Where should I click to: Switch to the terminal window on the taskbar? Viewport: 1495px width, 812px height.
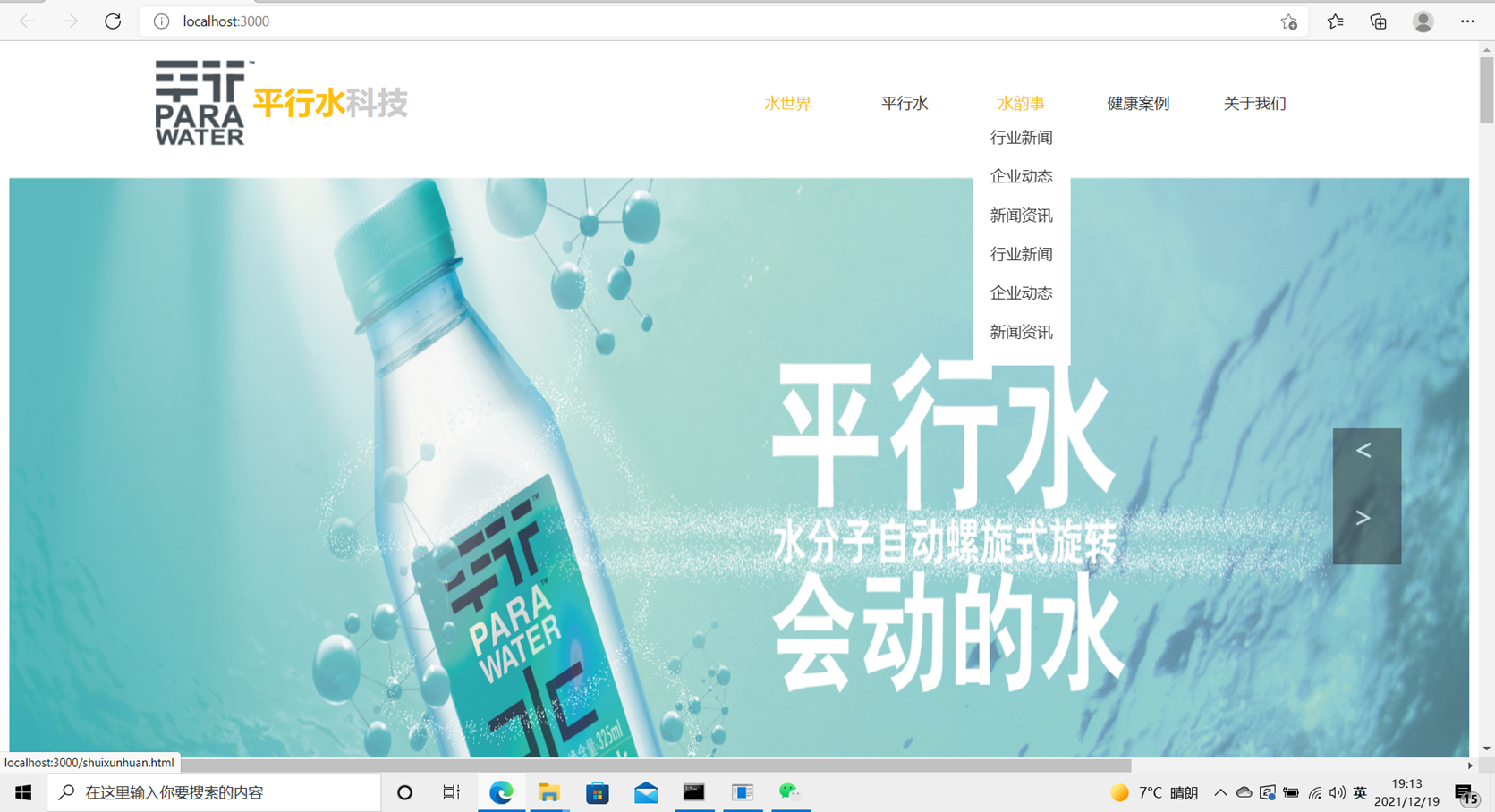pos(694,792)
